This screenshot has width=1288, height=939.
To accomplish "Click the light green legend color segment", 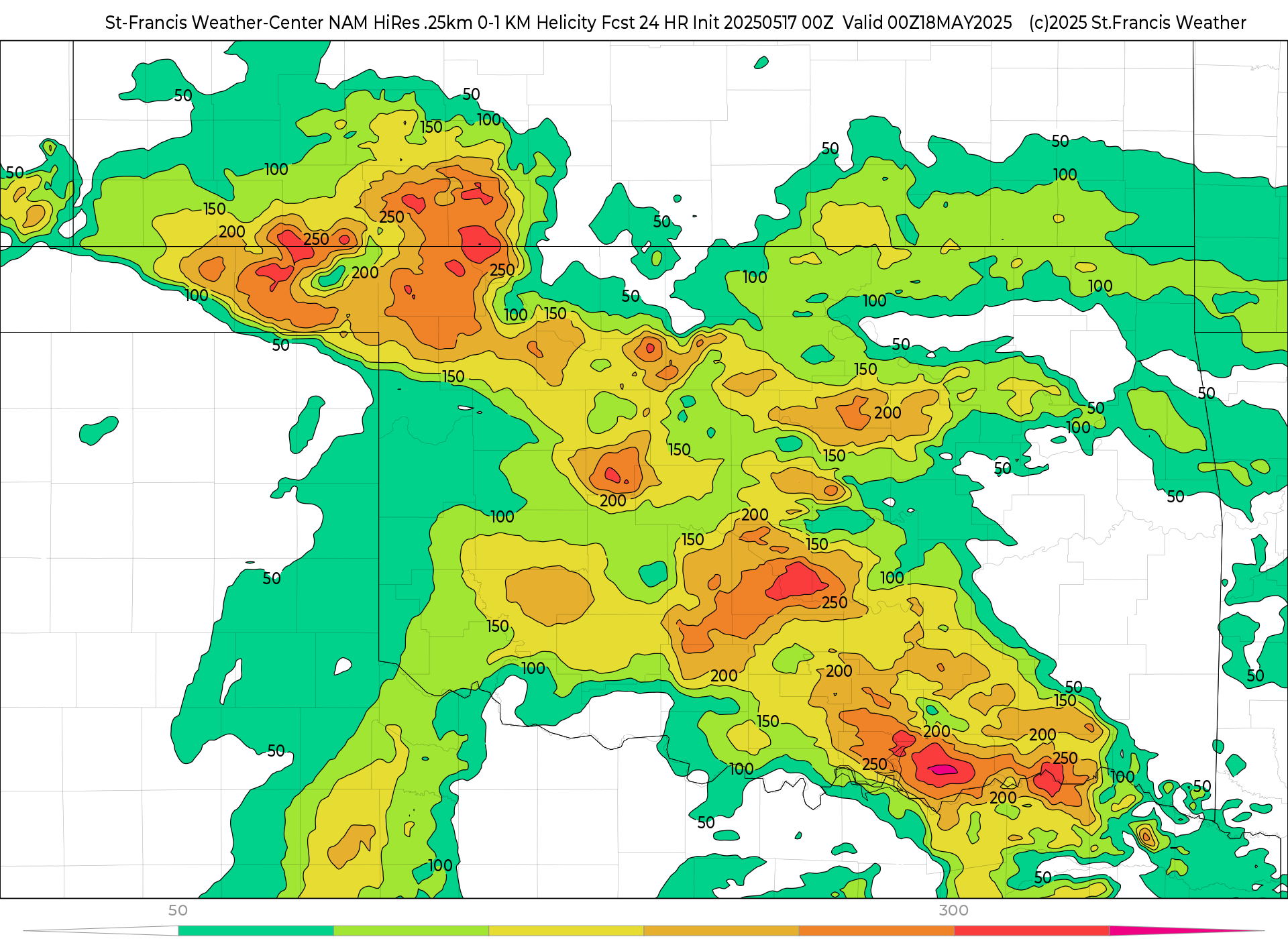I will pyautogui.click(x=411, y=931).
